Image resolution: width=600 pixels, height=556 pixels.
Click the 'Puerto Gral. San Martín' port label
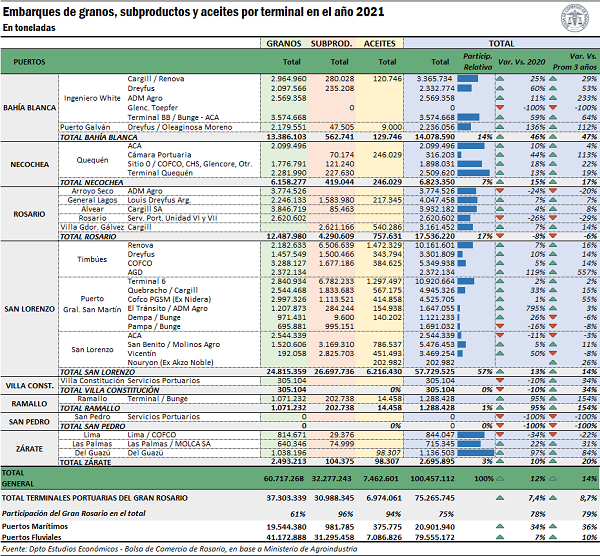tap(92, 304)
